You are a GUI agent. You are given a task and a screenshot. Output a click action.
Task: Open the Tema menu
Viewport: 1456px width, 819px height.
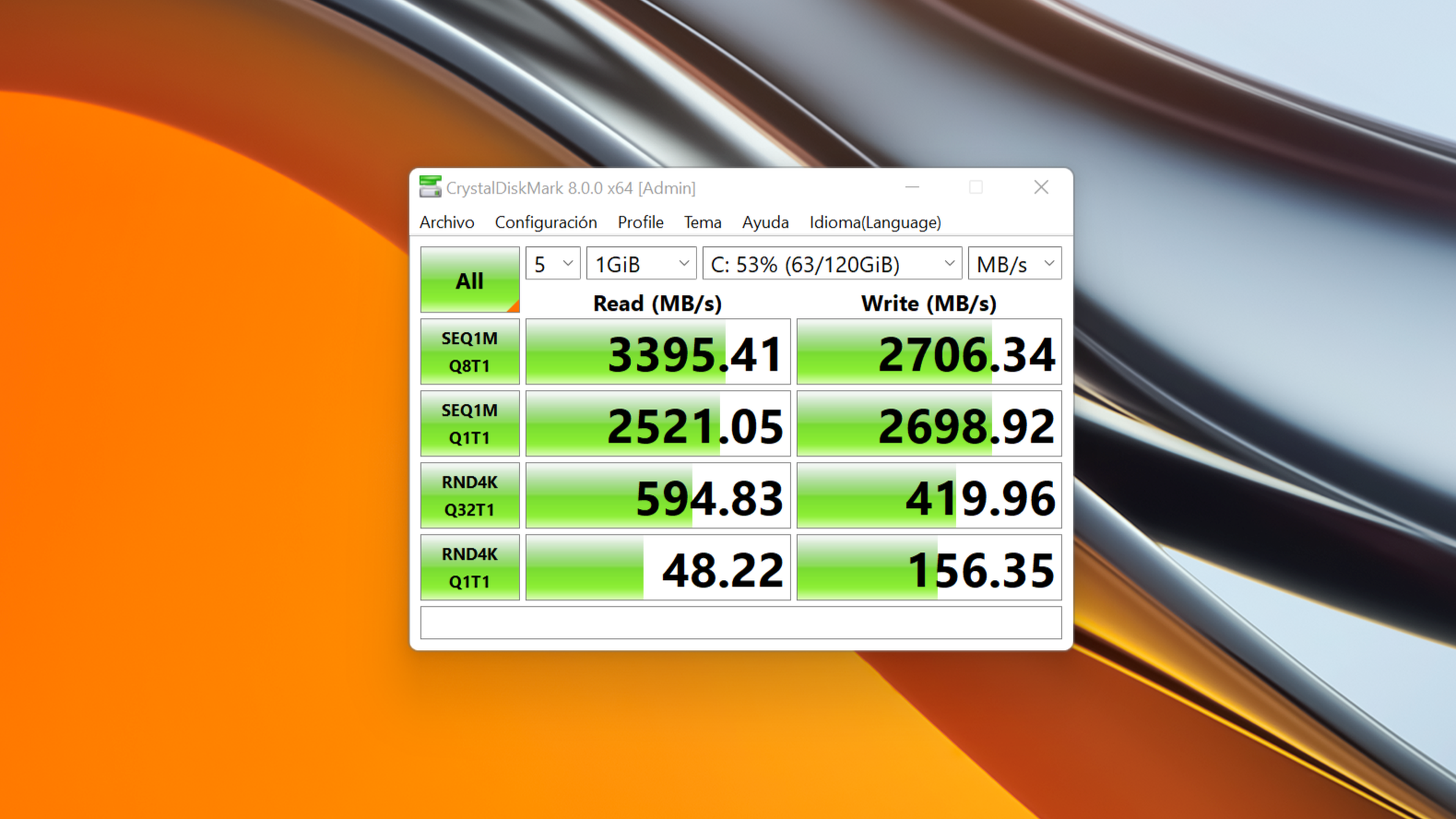point(702,222)
